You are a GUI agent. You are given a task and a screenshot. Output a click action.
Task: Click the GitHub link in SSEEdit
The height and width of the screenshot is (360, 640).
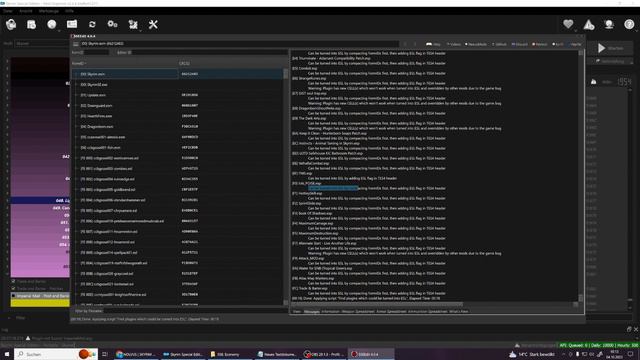pos(499,44)
